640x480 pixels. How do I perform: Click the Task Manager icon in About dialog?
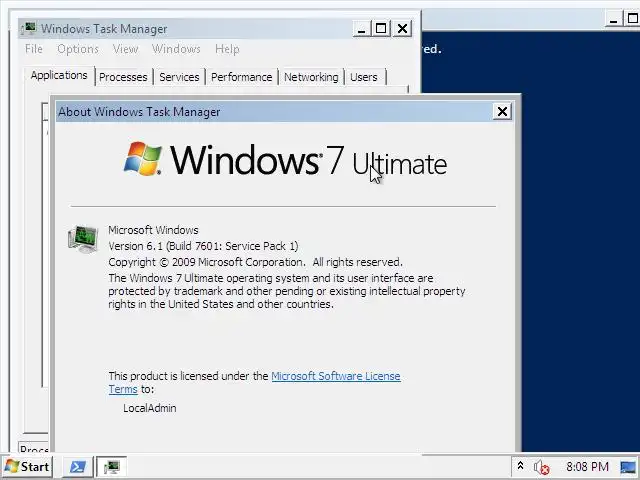(x=83, y=238)
